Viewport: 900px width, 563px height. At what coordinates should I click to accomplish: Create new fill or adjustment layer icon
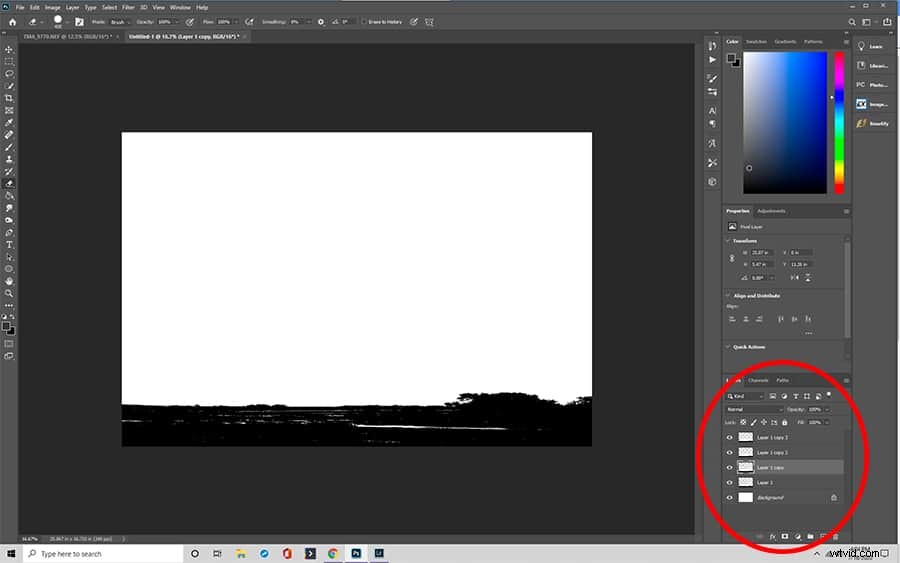[x=797, y=537]
